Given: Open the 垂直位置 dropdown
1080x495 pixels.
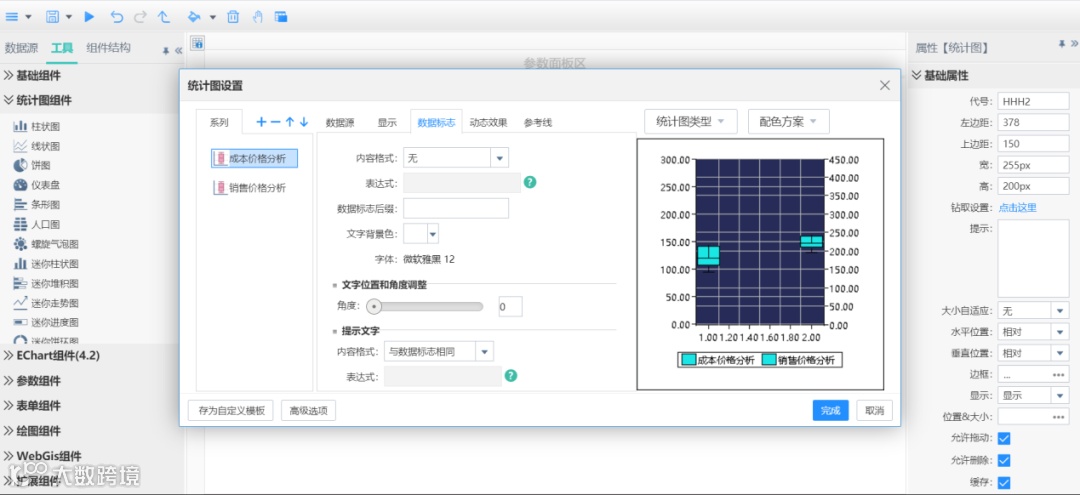Looking at the screenshot, I should pyautogui.click(x=1033, y=352).
